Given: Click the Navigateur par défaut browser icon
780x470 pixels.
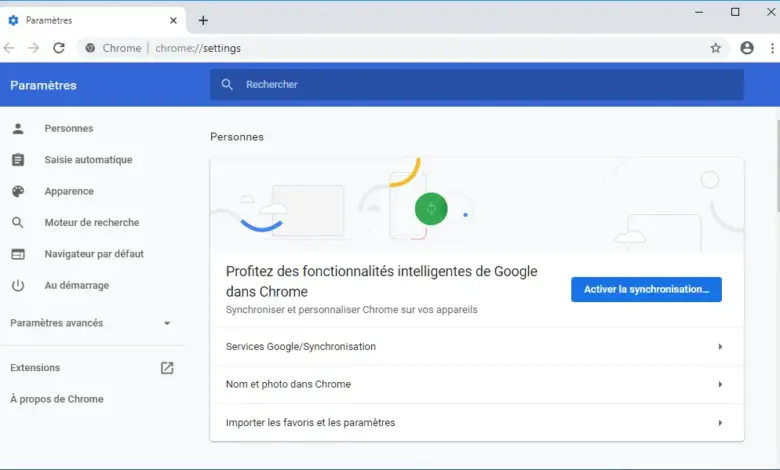Looking at the screenshot, I should point(18,254).
